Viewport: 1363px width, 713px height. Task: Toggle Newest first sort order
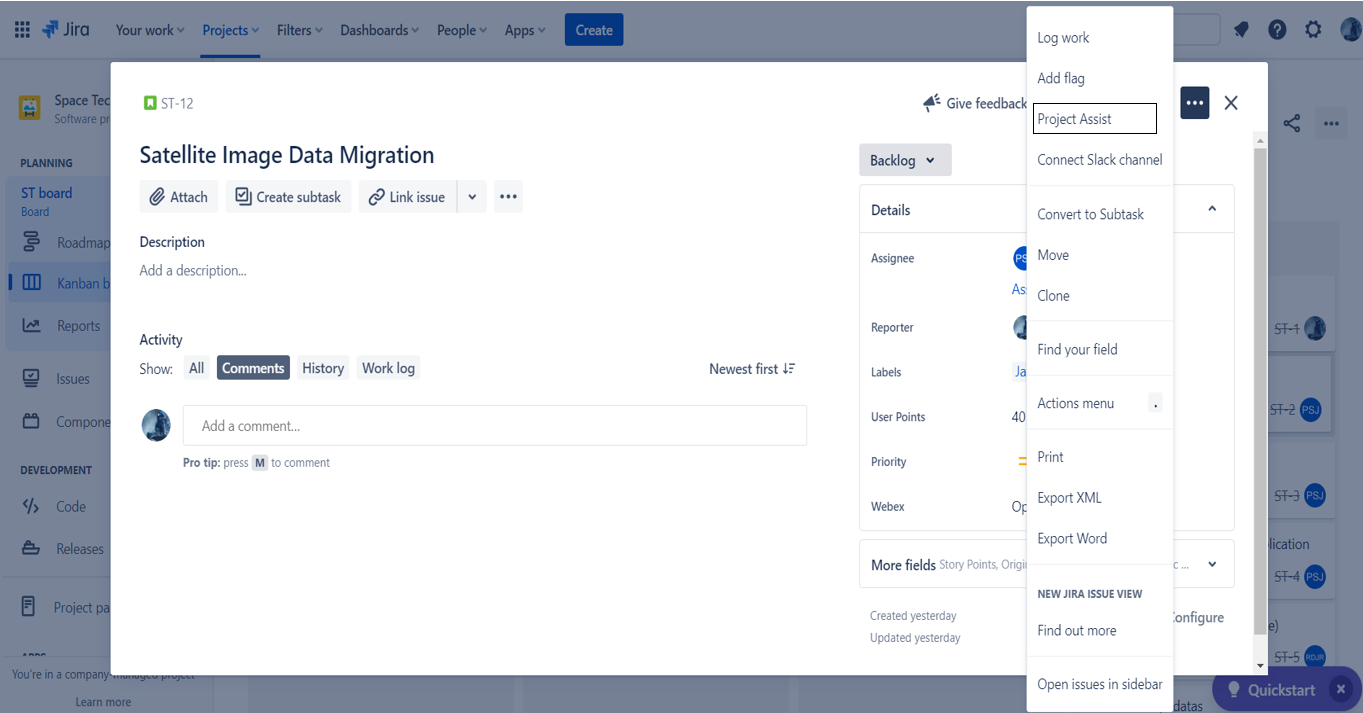coord(752,369)
